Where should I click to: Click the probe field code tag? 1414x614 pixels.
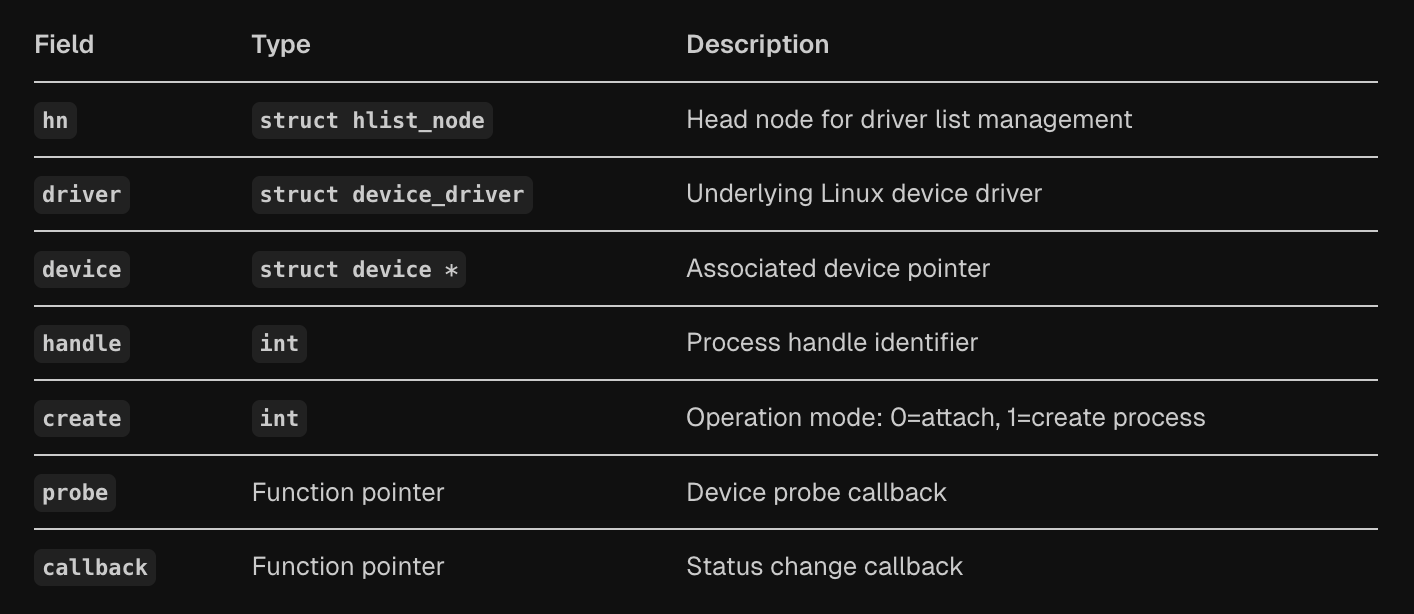click(x=75, y=492)
